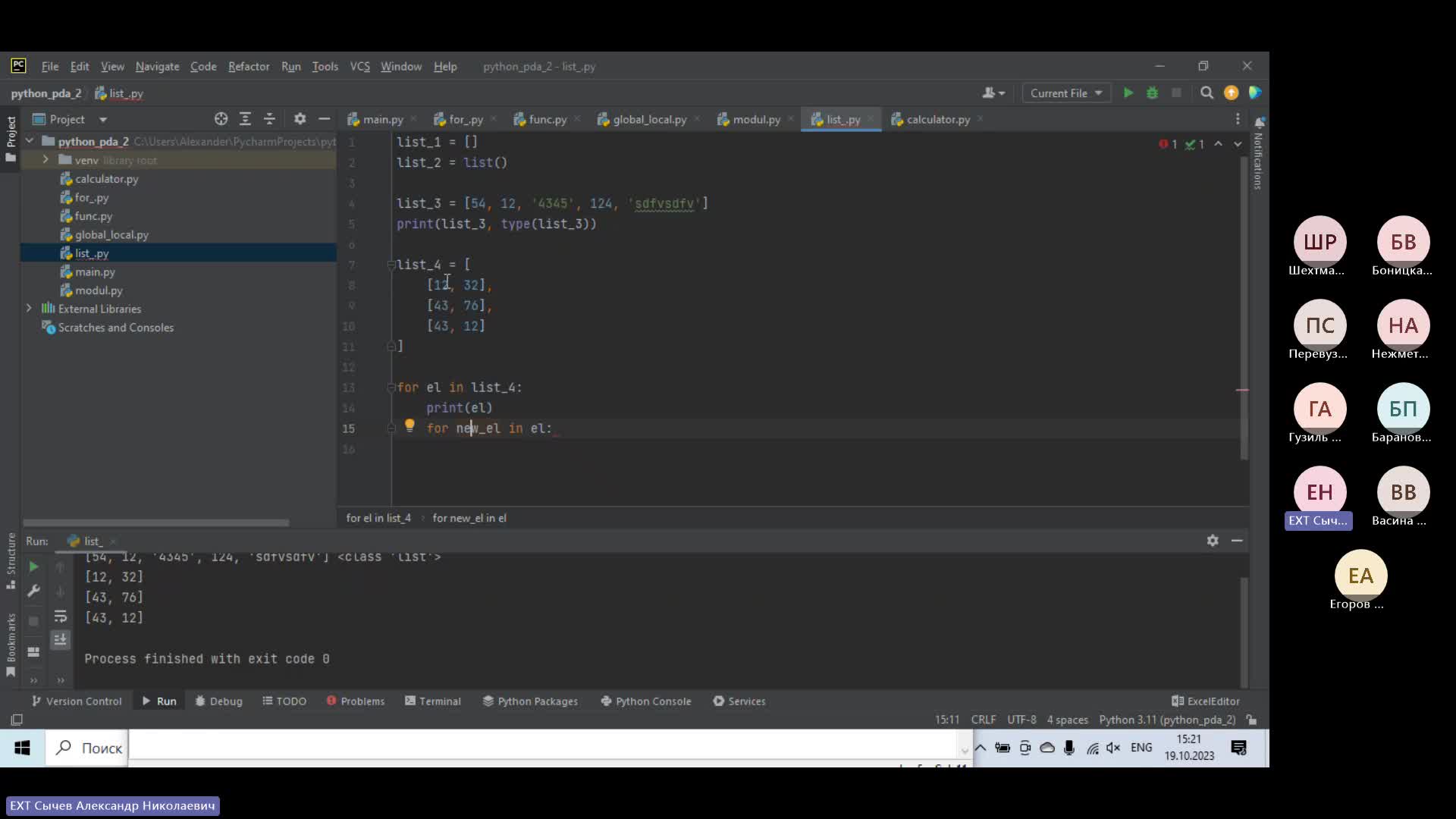
Task: Open the Python Packages tool window
Action: (530, 701)
